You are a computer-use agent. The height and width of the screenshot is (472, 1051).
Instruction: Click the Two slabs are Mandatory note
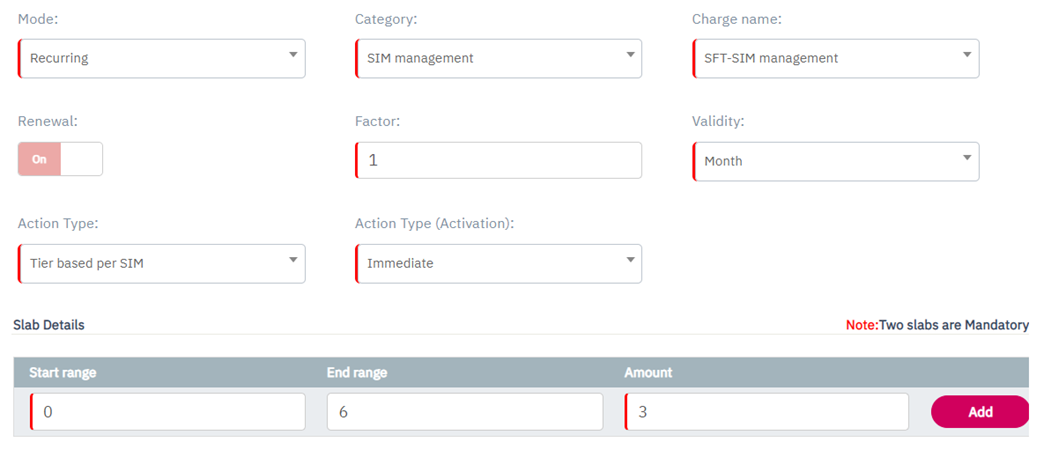pos(937,325)
